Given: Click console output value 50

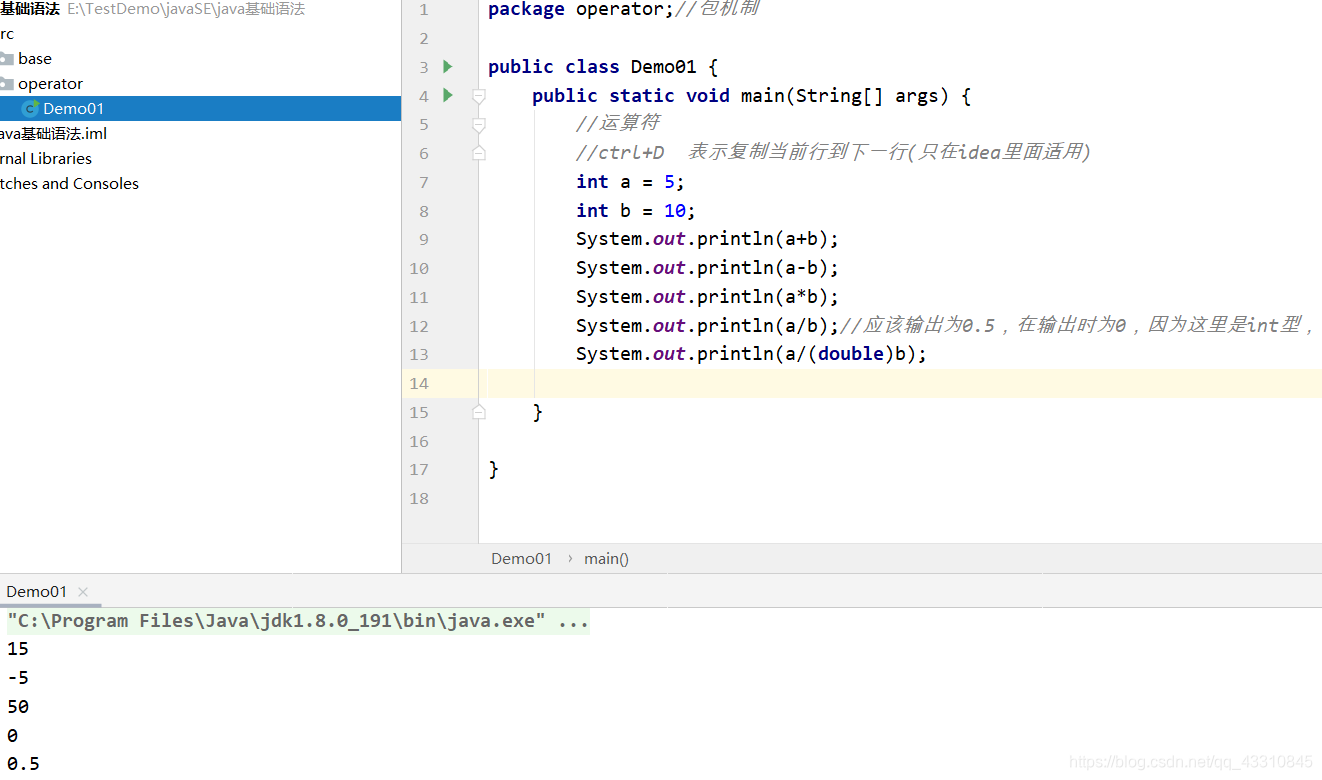Looking at the screenshot, I should pyautogui.click(x=18, y=707).
